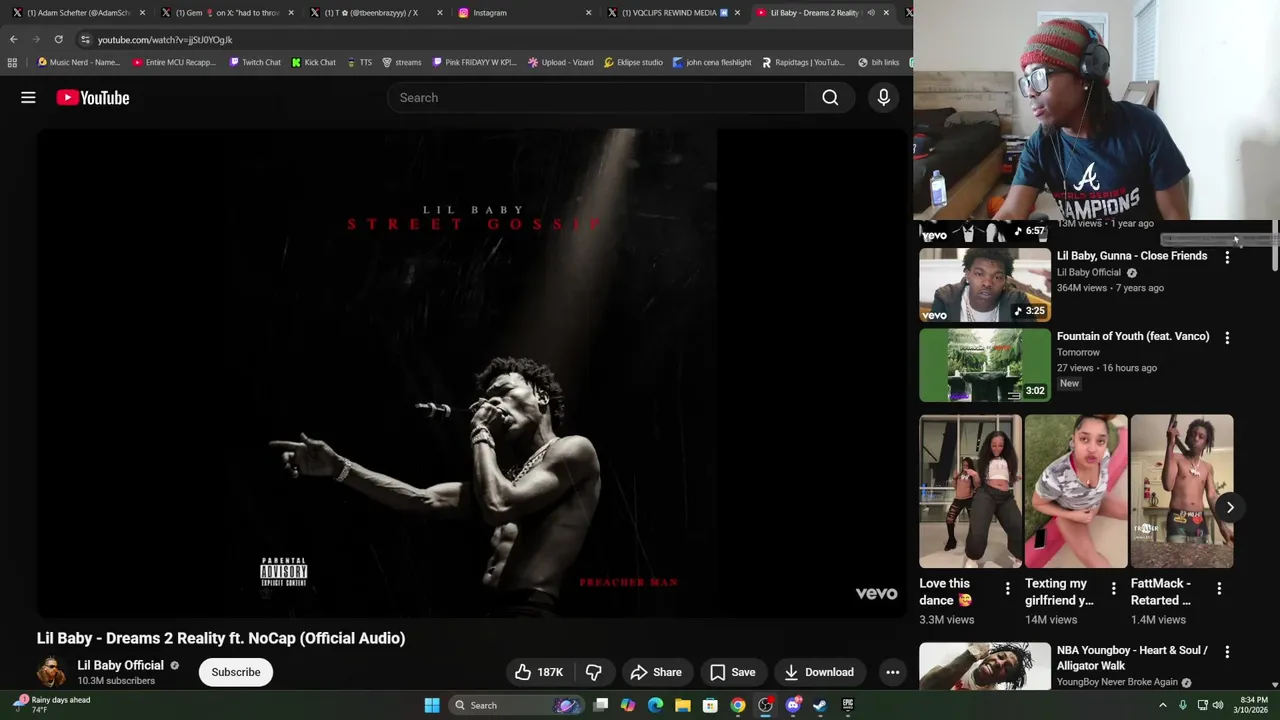This screenshot has height=720, width=1280.
Task: Switch to Instagram tab
Action: 522,13
